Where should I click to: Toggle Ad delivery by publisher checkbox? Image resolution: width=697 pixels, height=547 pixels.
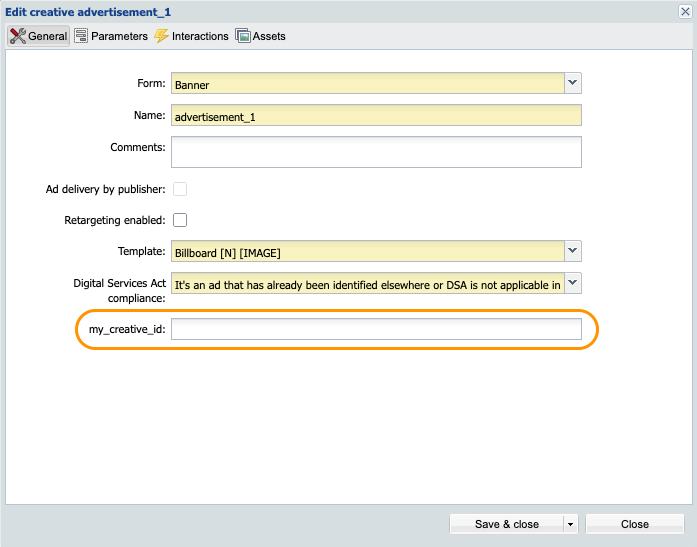click(x=180, y=189)
